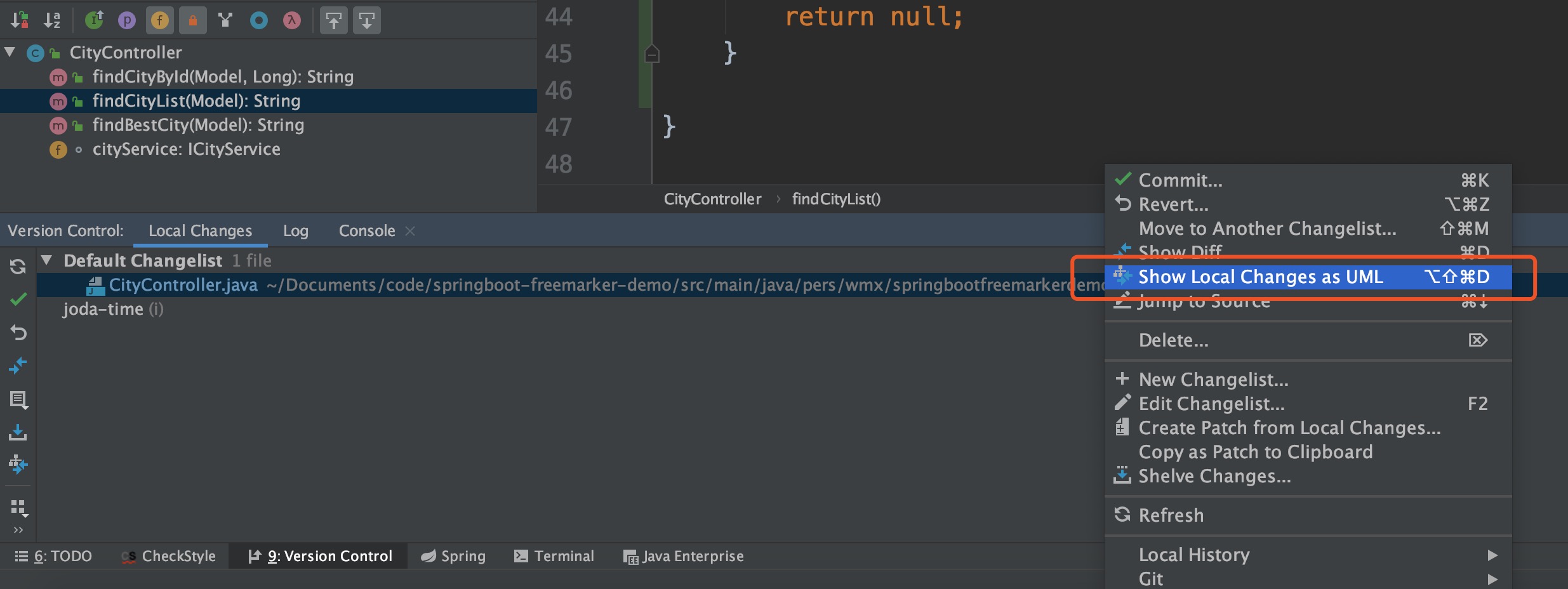
Task: Toggle Show Lambdas pink filter
Action: pos(292,20)
